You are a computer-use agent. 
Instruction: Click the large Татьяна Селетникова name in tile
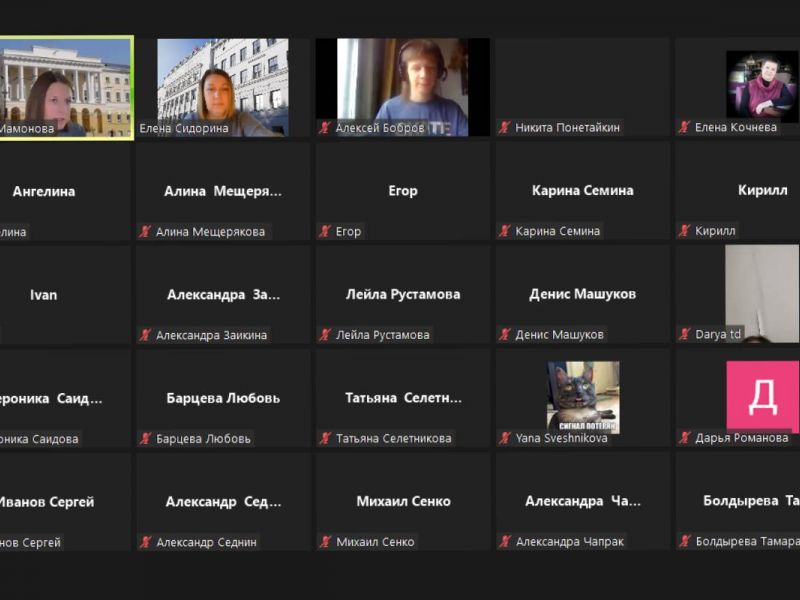[x=403, y=398]
